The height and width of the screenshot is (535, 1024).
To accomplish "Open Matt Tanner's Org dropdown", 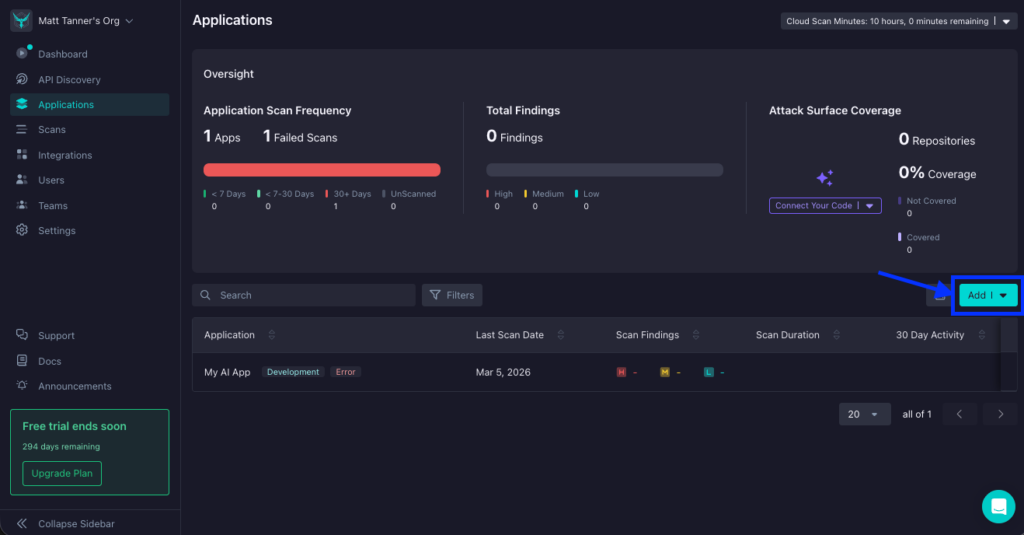I will point(86,21).
